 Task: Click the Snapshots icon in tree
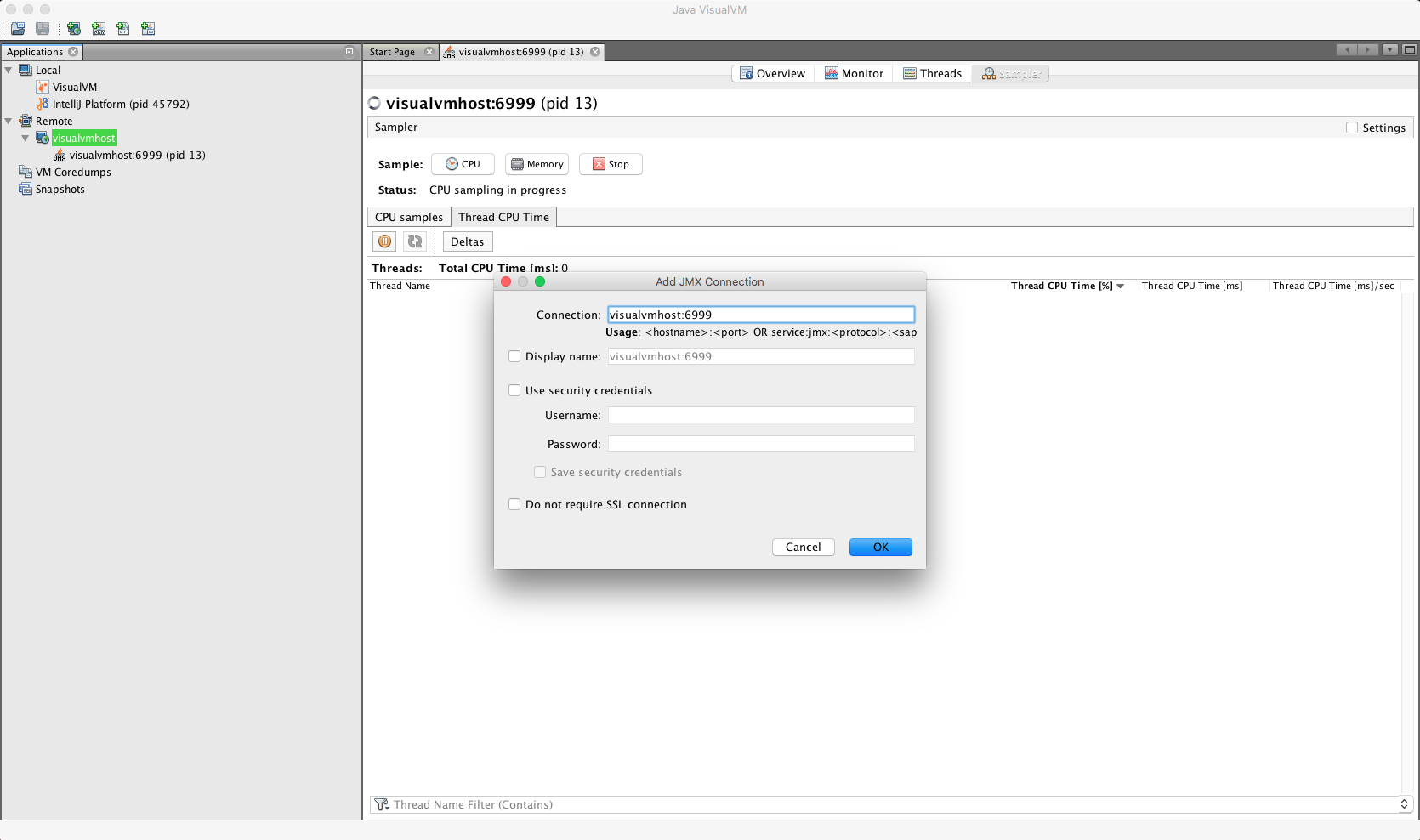pos(26,189)
